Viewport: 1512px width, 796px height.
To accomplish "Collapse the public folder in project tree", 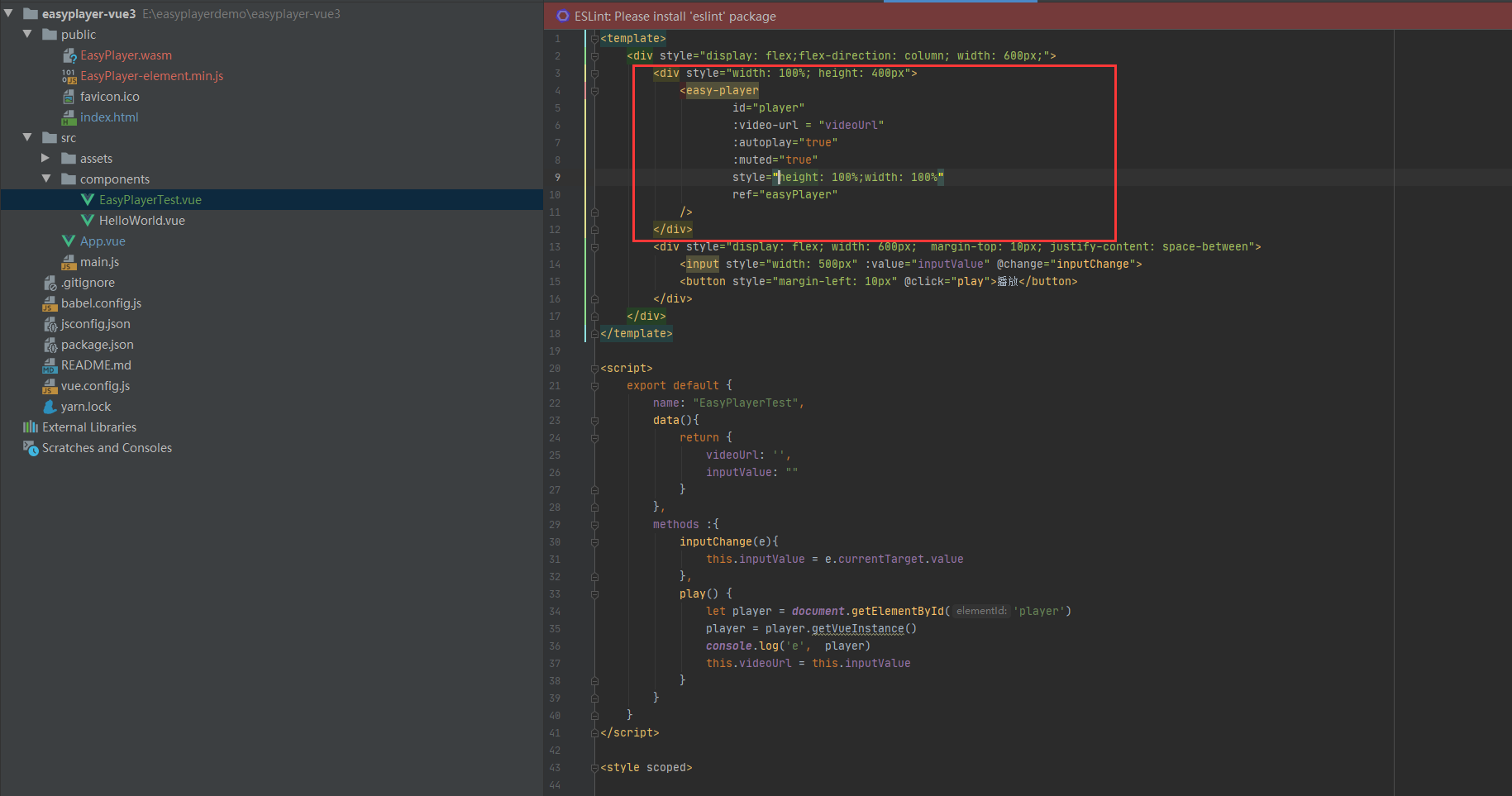I will (26, 34).
